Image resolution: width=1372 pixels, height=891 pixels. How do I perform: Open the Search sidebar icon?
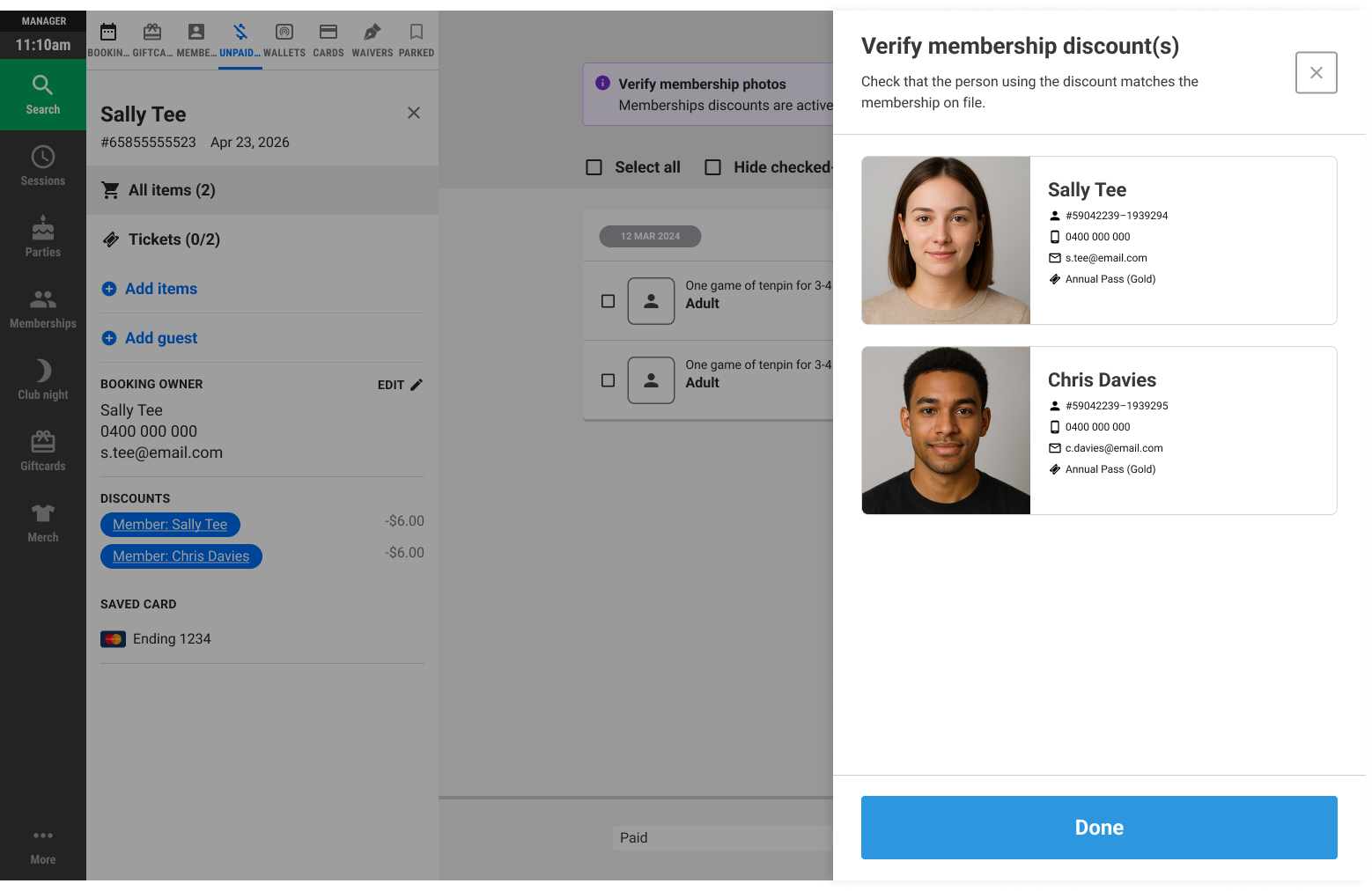[x=42, y=95]
